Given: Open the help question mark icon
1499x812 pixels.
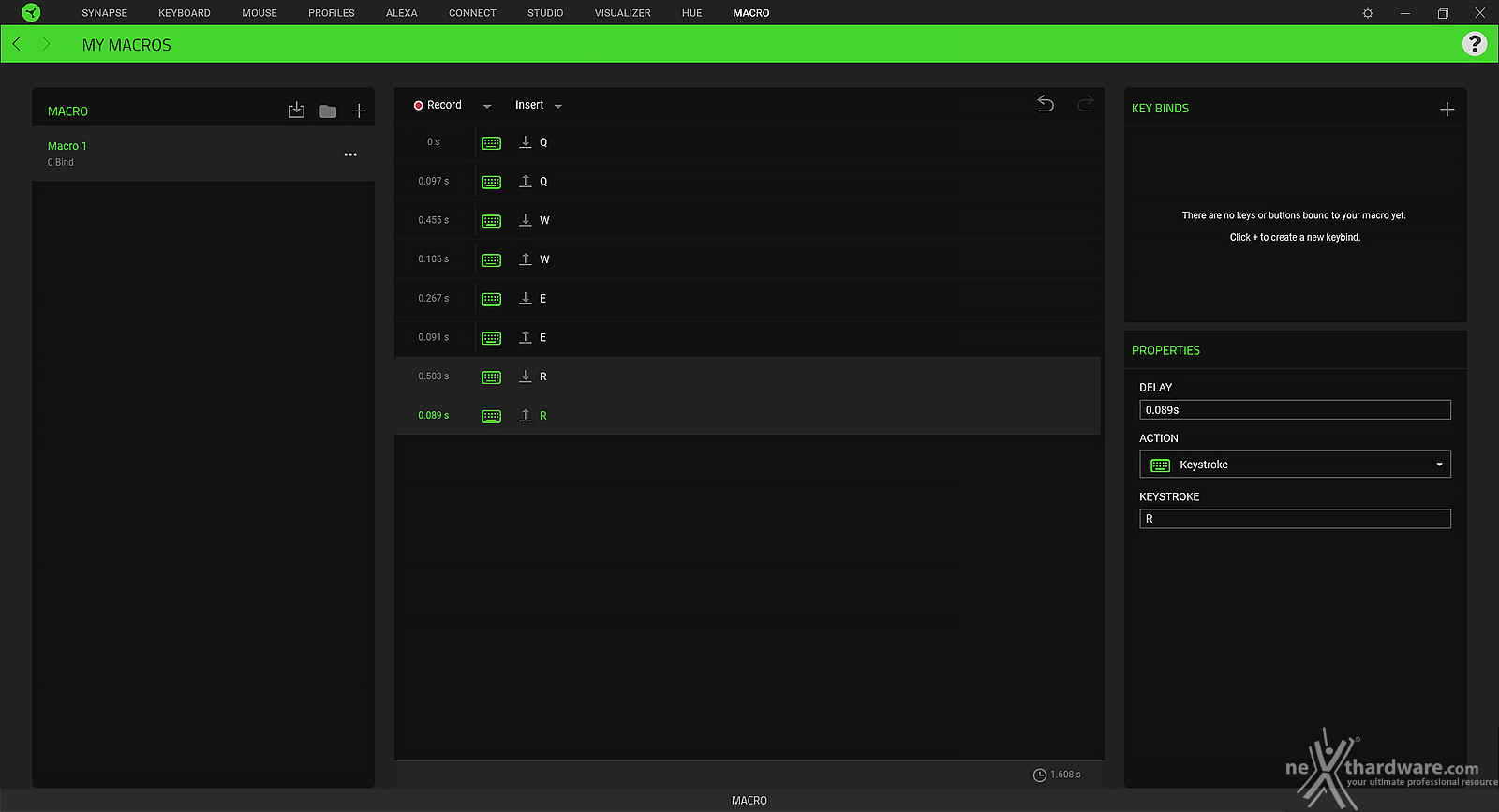Looking at the screenshot, I should (1474, 44).
